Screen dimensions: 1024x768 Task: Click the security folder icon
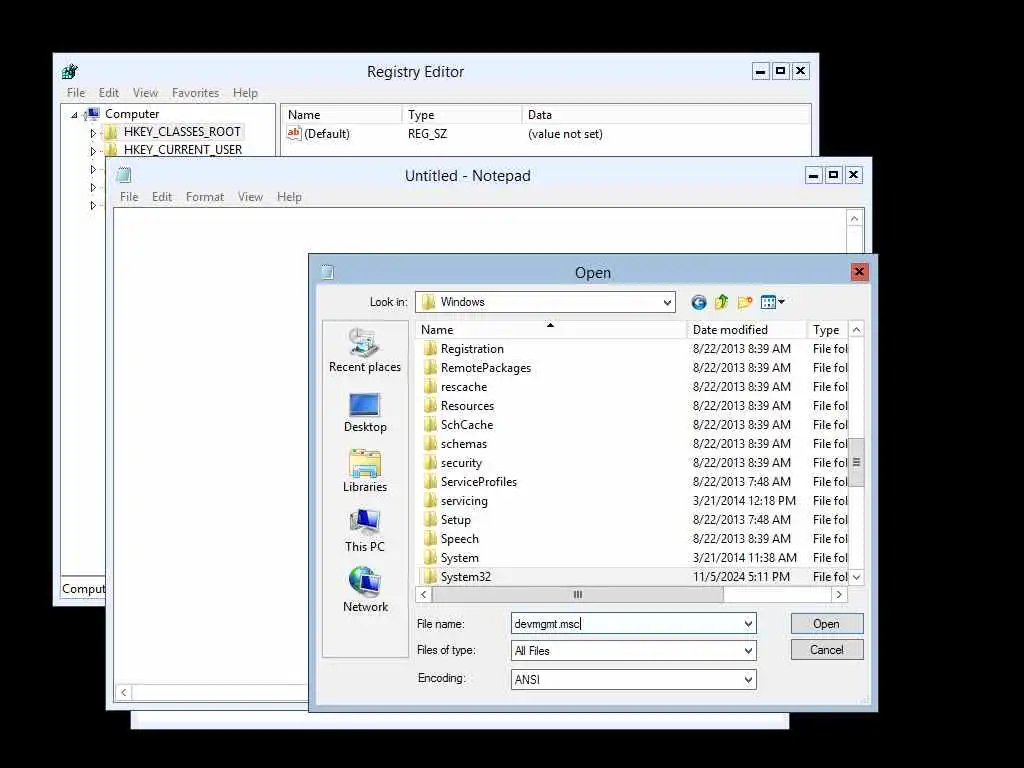coord(430,462)
